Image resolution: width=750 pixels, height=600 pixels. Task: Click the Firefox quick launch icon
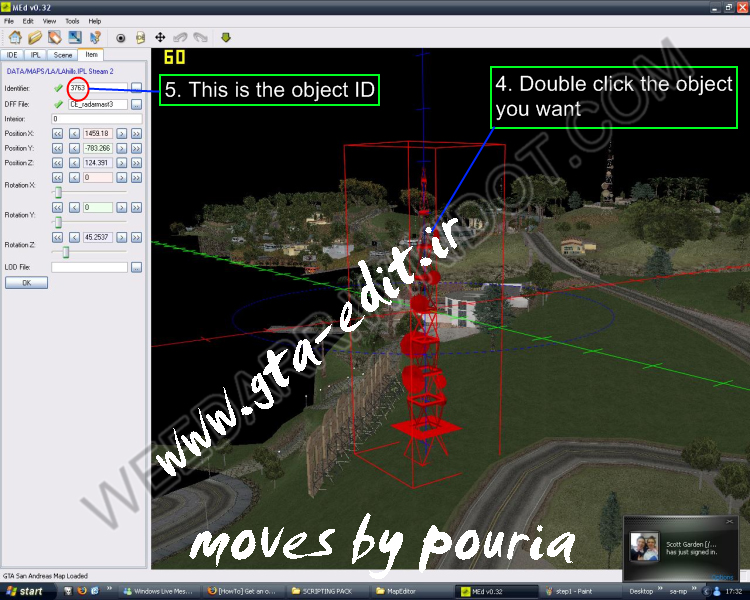(82, 591)
